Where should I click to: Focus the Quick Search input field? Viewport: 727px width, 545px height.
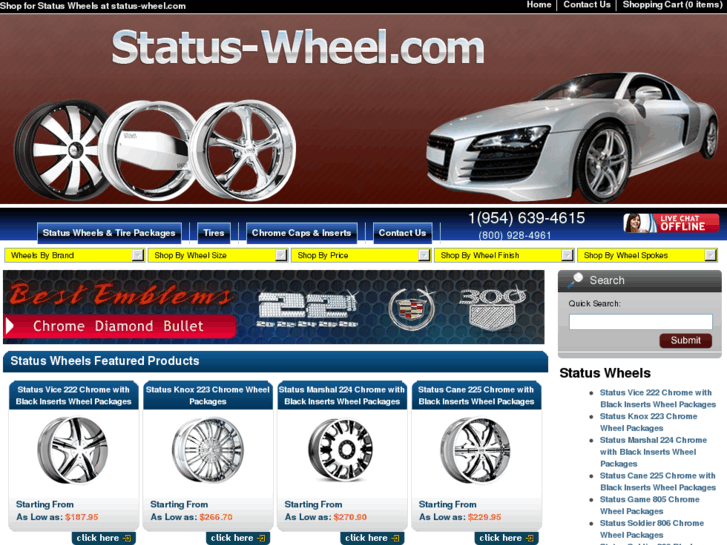click(x=640, y=322)
